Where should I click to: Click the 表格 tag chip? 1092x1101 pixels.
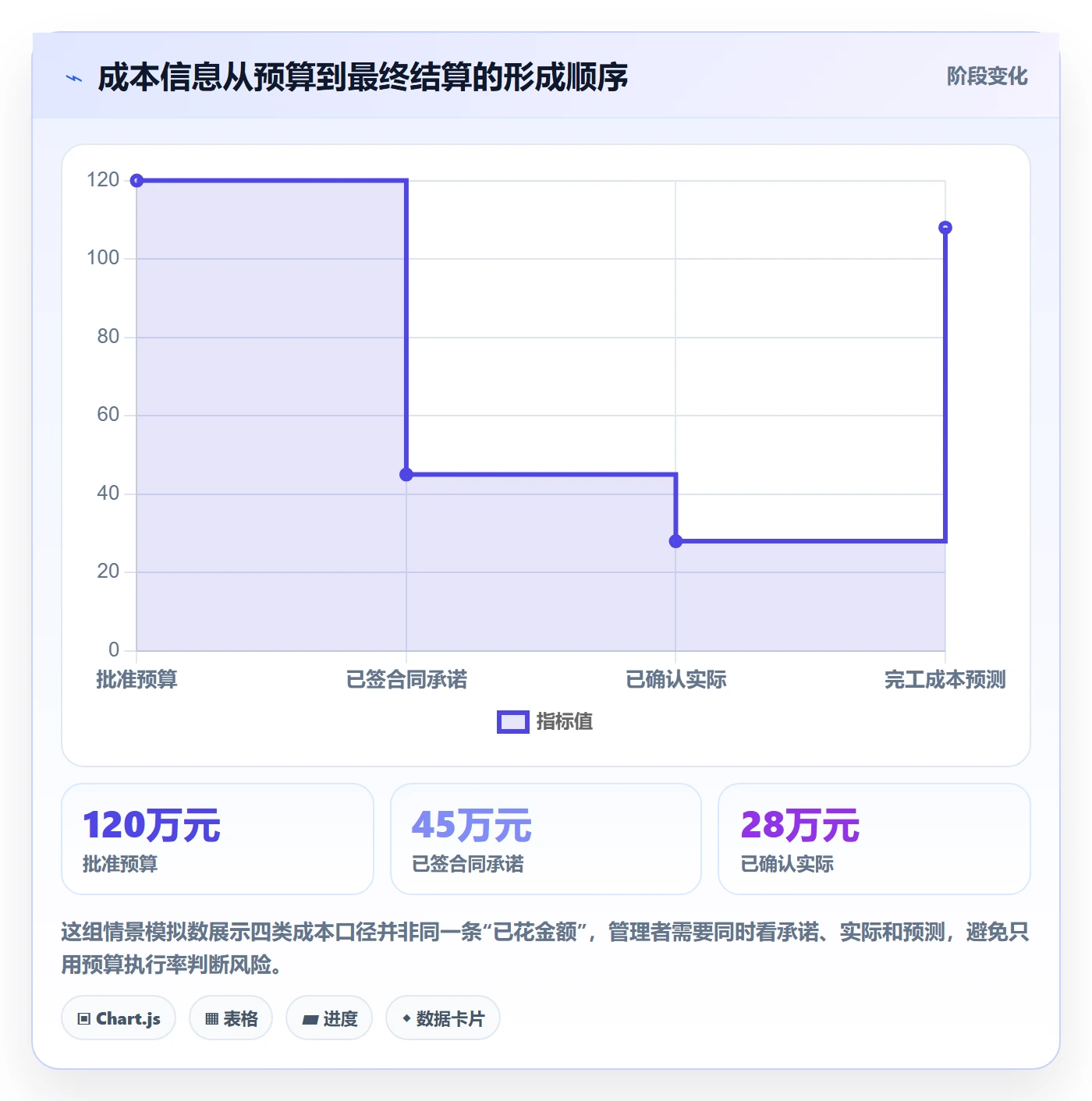pos(231,1018)
